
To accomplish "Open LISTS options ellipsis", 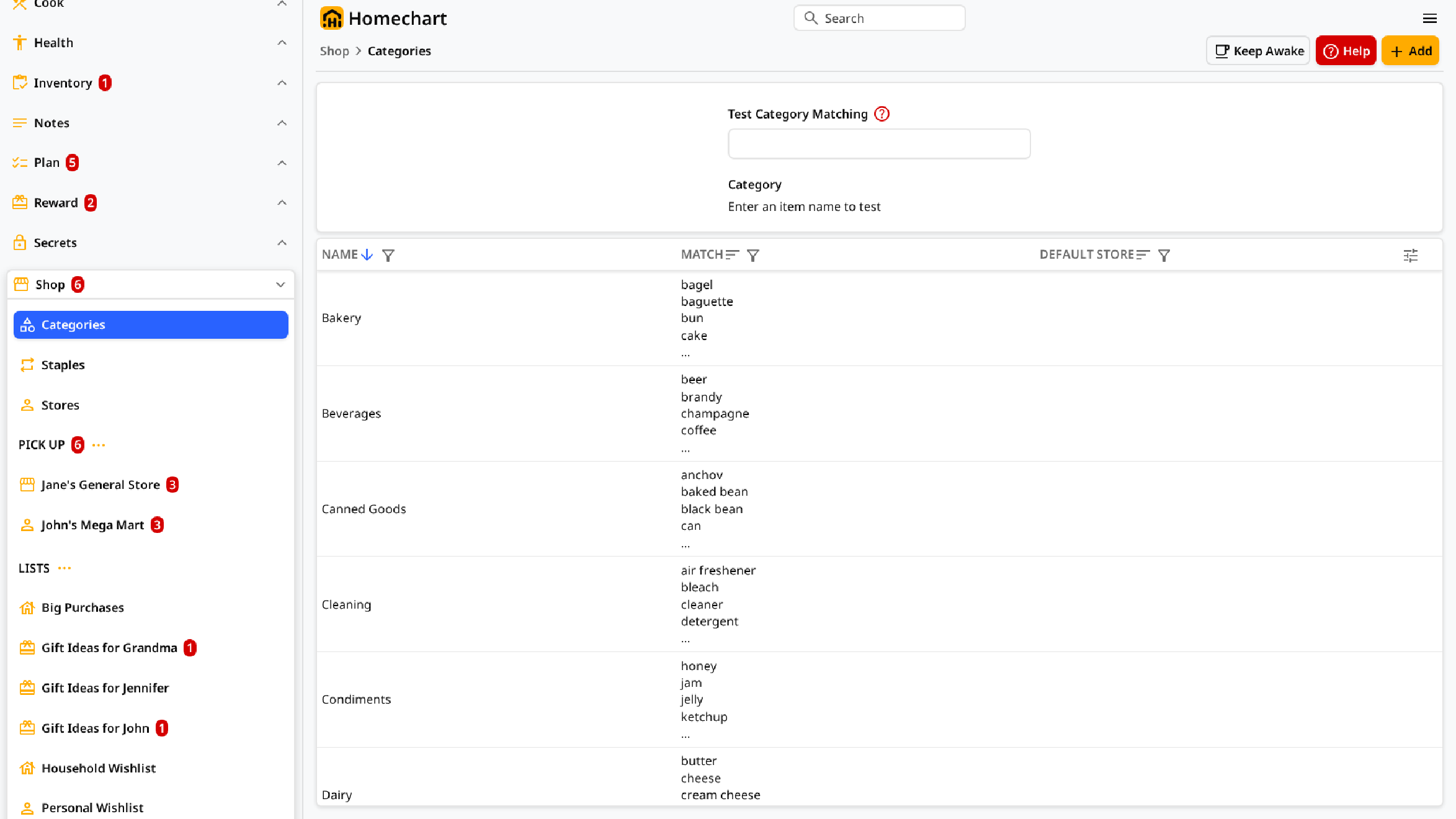I will [x=65, y=568].
